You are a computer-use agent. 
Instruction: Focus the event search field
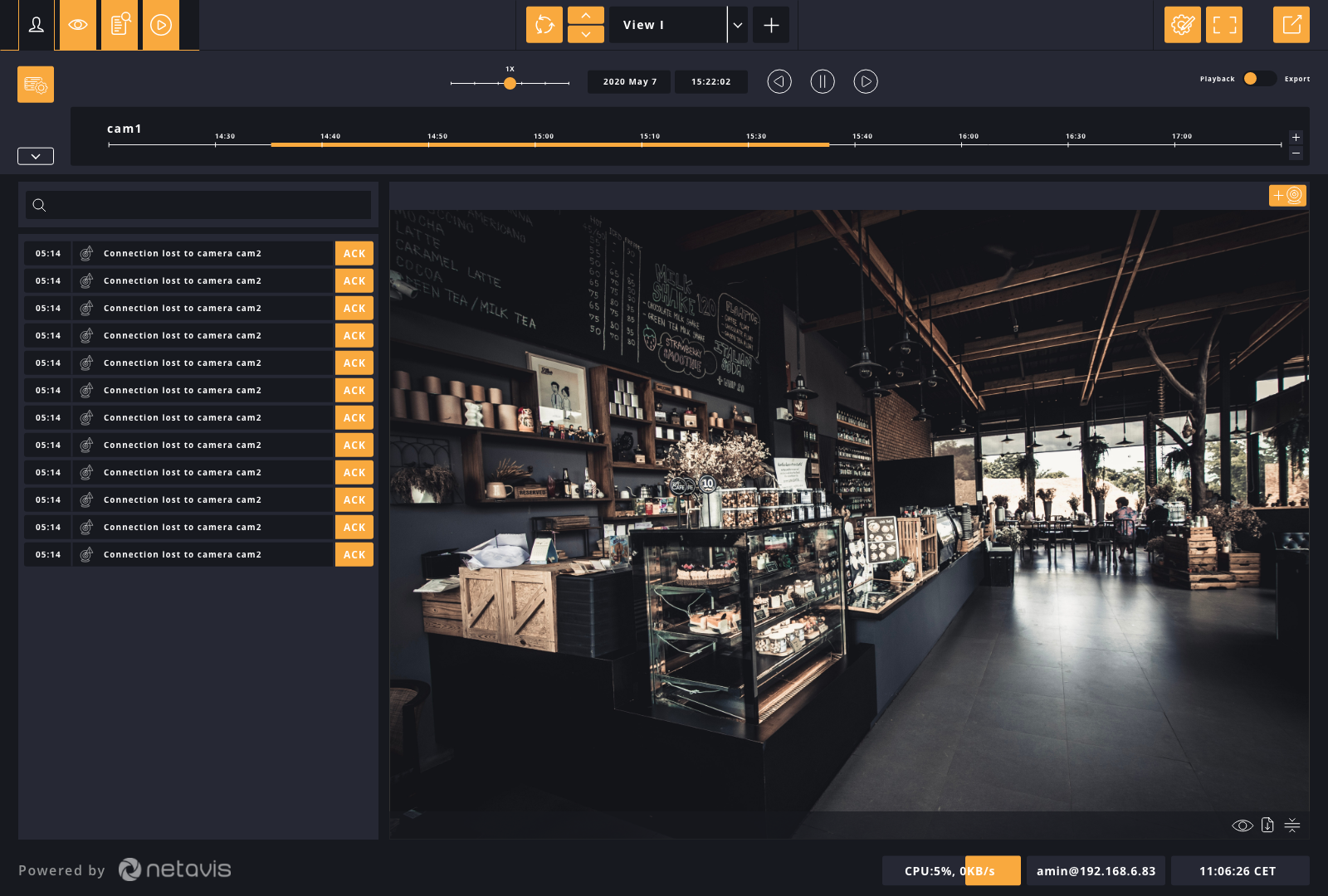coord(198,205)
